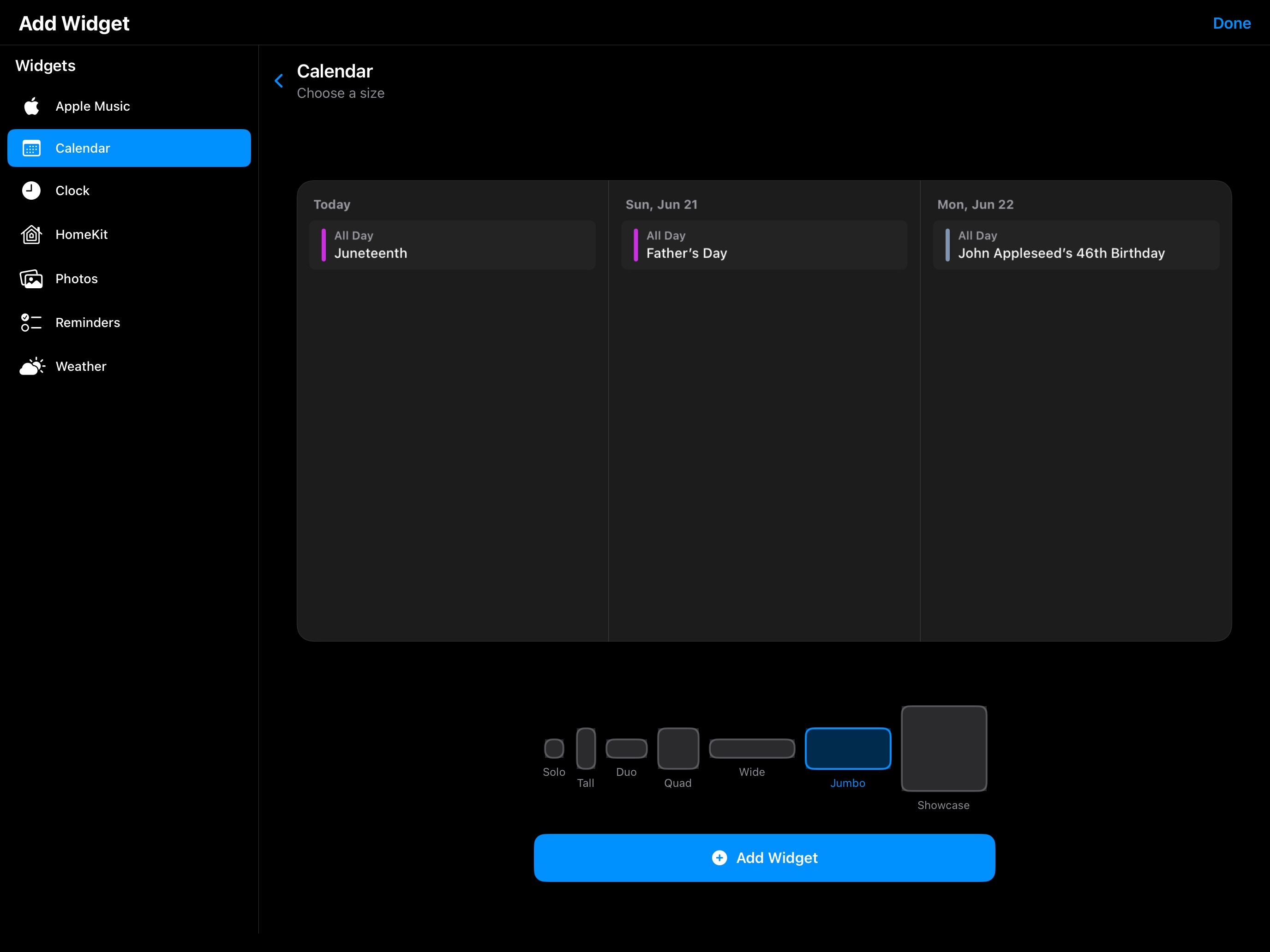Image resolution: width=1270 pixels, height=952 pixels.
Task: Click the Reminders checklist icon
Action: click(x=31, y=322)
